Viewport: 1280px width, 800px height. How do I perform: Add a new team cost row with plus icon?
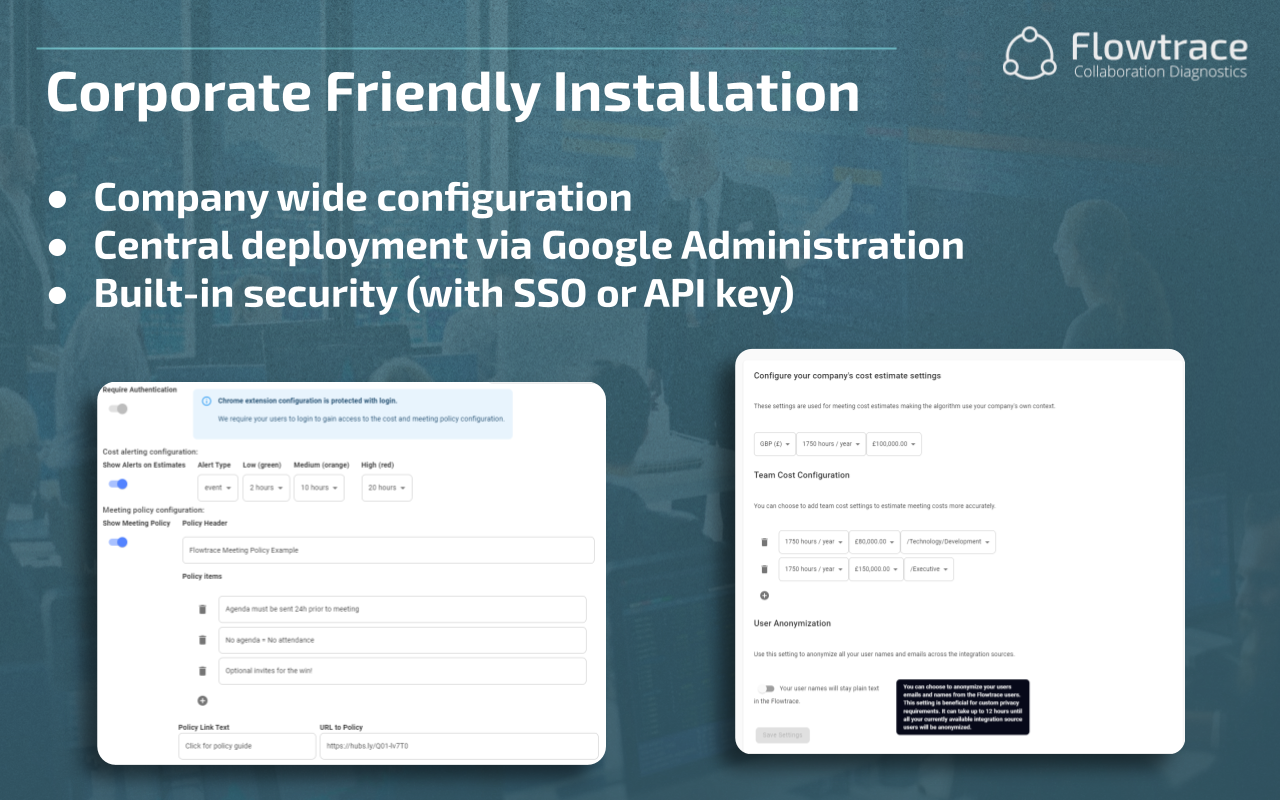pos(765,595)
